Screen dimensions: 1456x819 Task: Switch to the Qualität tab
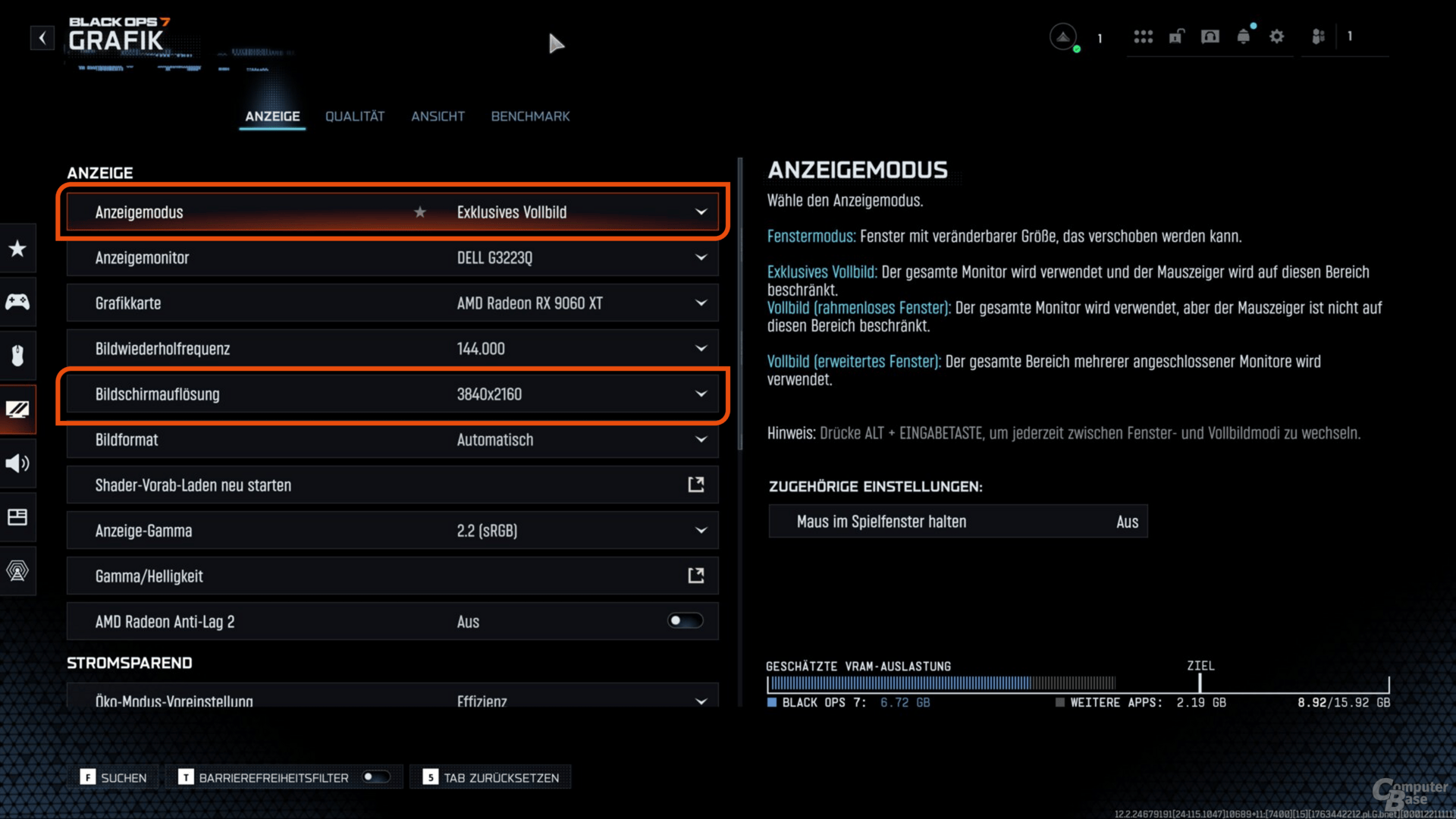point(355,116)
